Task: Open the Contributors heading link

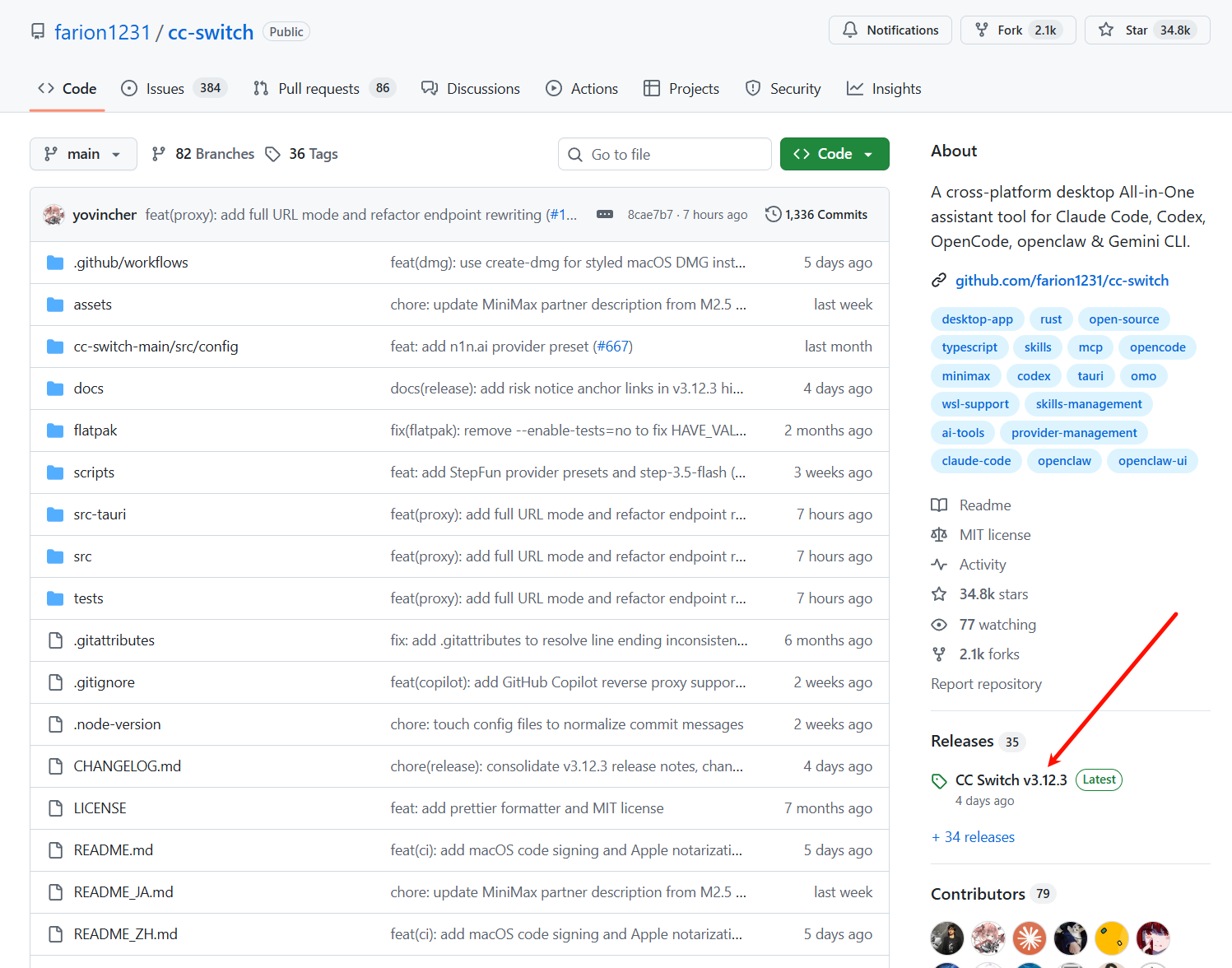Action: point(978,894)
